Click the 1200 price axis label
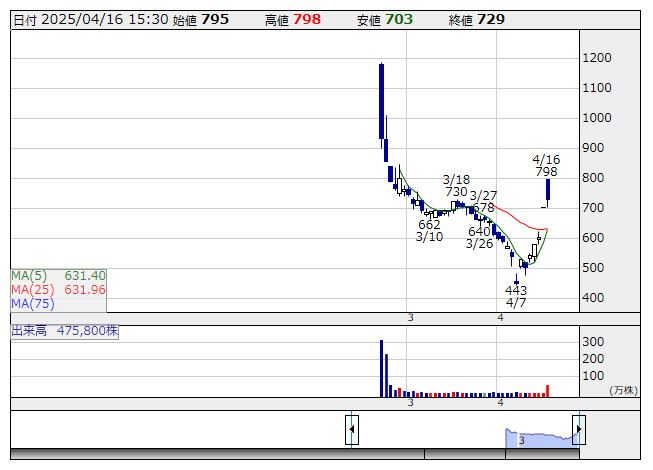 click(597, 58)
